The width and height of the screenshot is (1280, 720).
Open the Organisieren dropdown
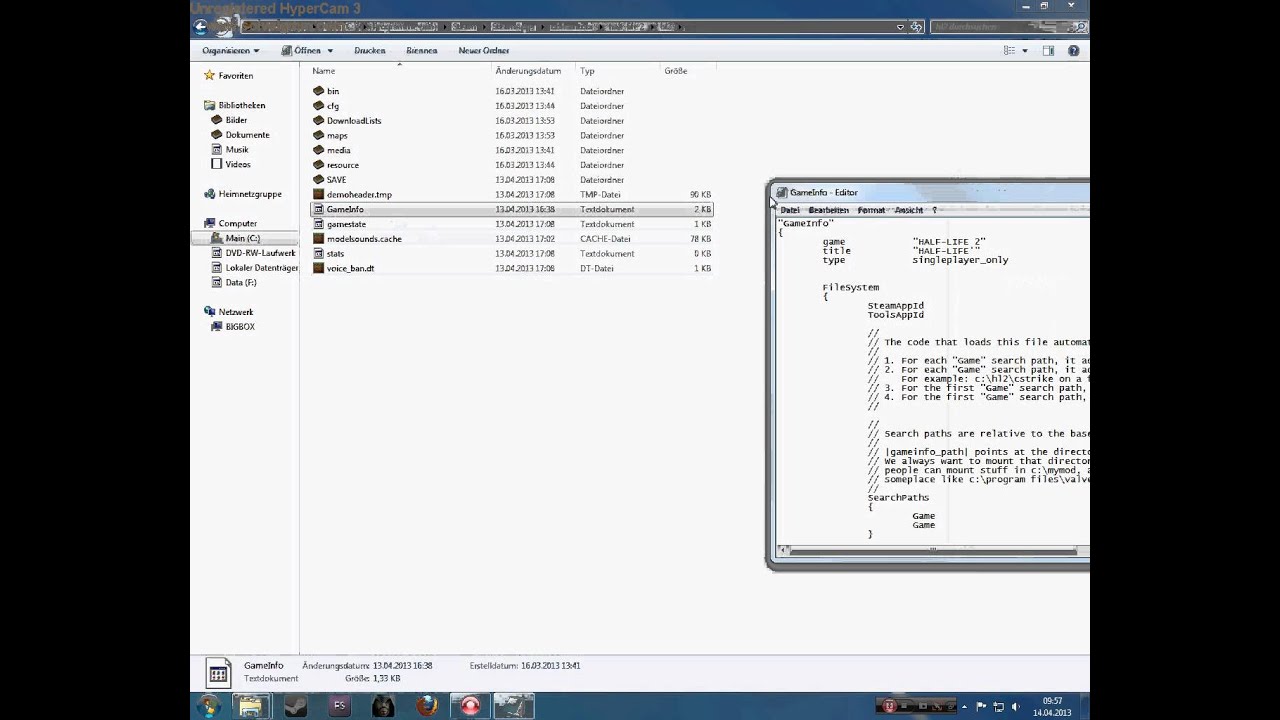coord(230,50)
